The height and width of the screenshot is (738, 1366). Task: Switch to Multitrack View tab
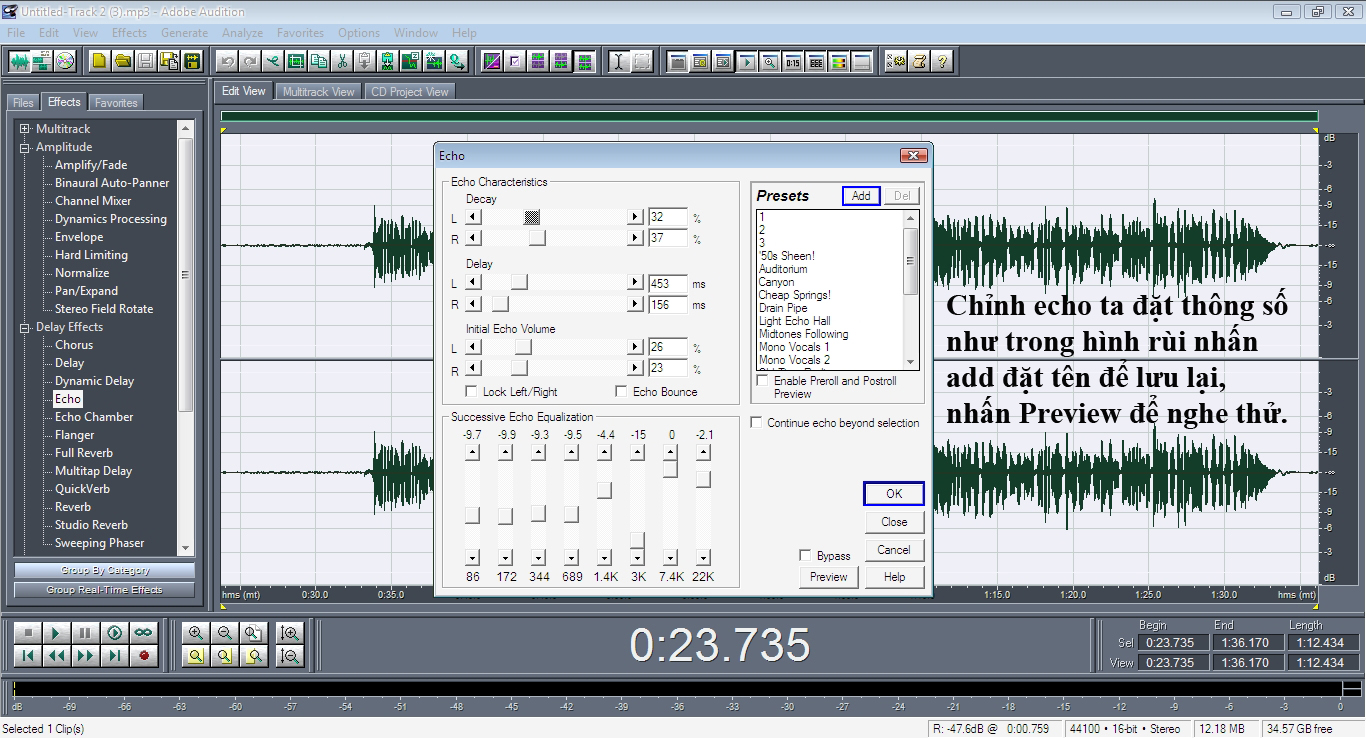pos(318,91)
